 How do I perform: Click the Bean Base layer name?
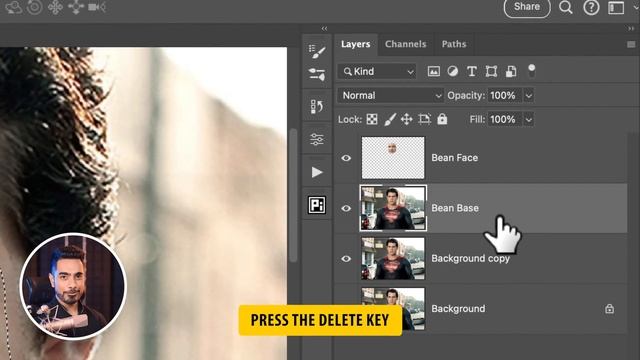click(455, 208)
